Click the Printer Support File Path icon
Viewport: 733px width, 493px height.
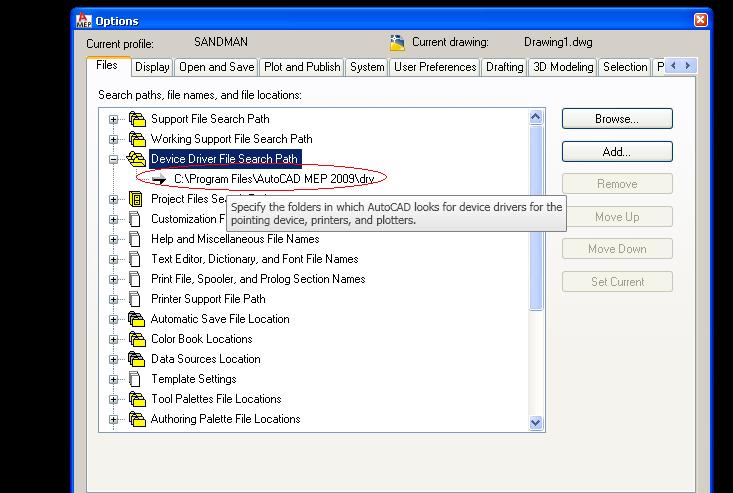pos(135,299)
